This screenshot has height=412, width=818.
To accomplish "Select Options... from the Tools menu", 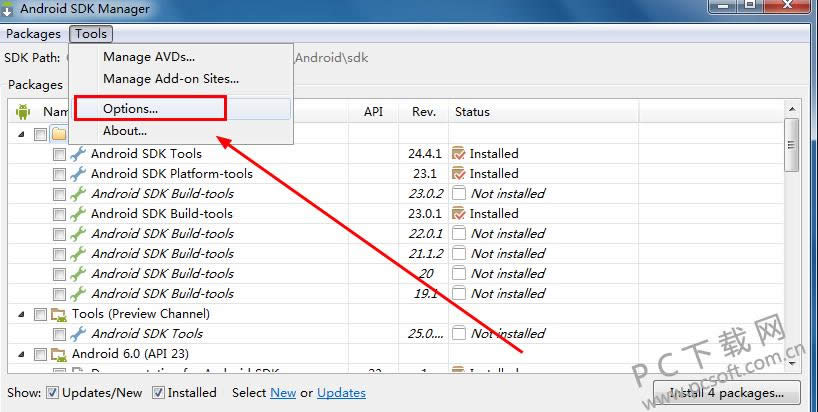I will click(x=130, y=108).
